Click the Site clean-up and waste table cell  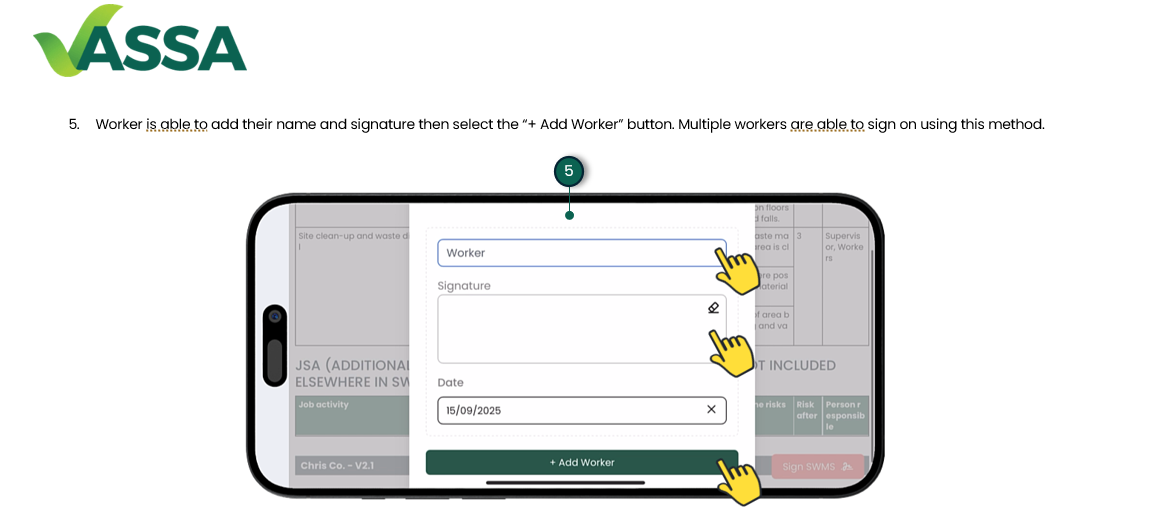353,287
